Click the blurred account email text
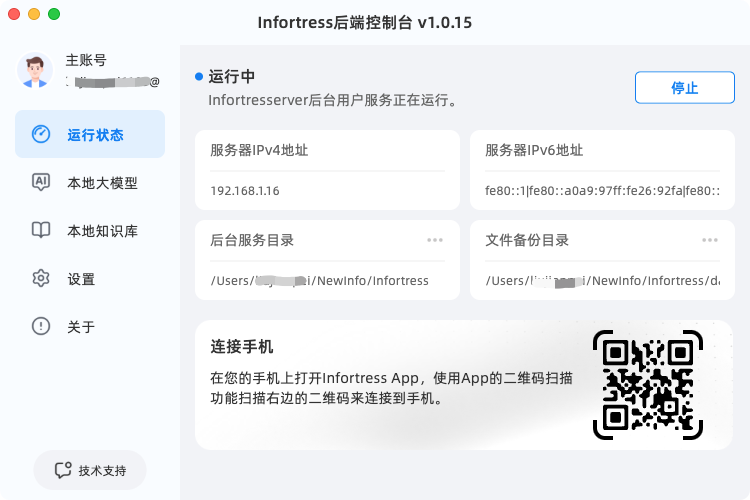750x500 pixels. (112, 82)
